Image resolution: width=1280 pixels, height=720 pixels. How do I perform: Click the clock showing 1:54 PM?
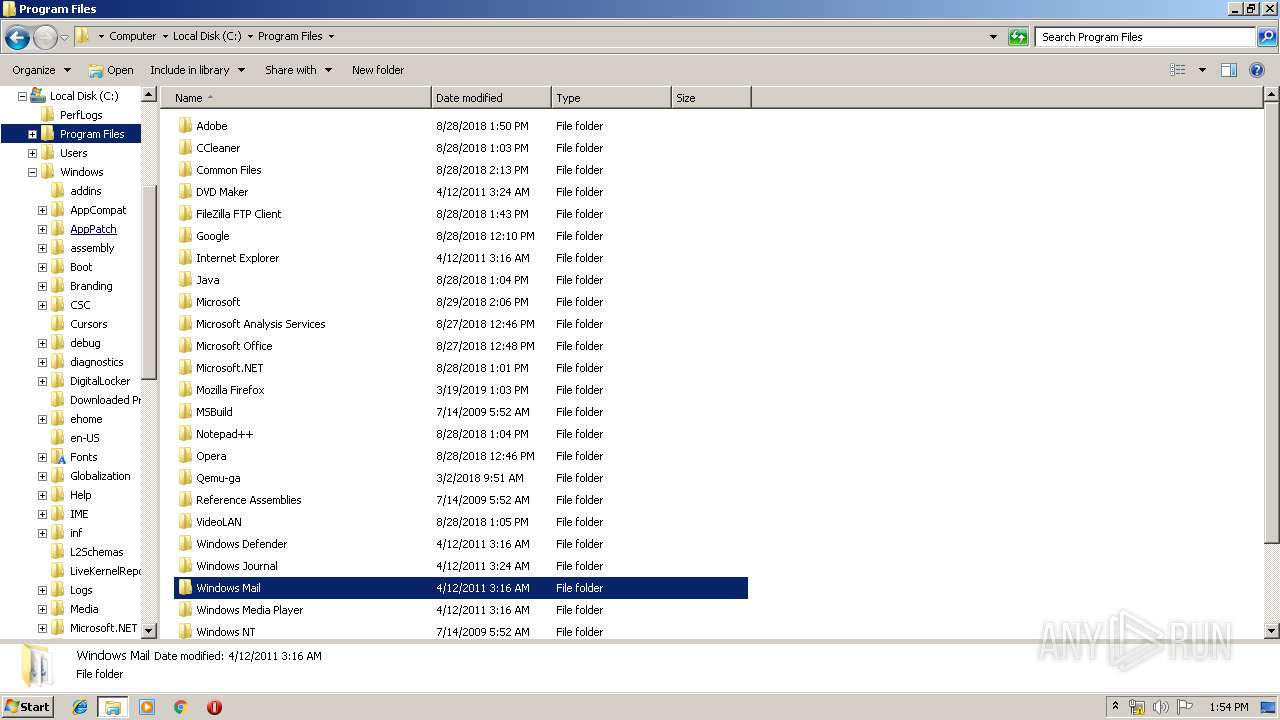point(1228,707)
